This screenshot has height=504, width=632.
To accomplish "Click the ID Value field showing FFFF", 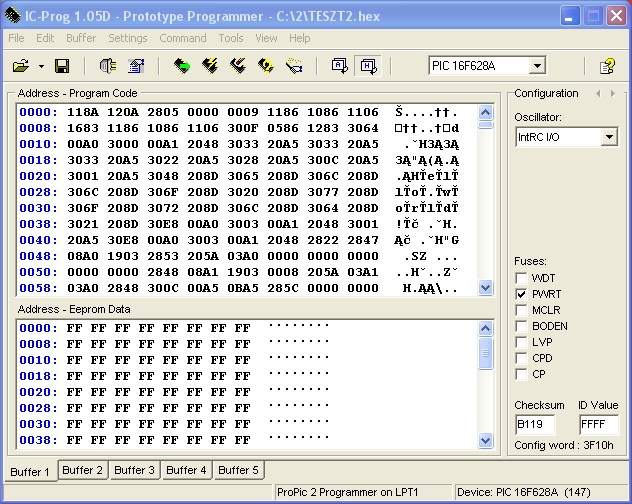I will pyautogui.click(x=599, y=425).
